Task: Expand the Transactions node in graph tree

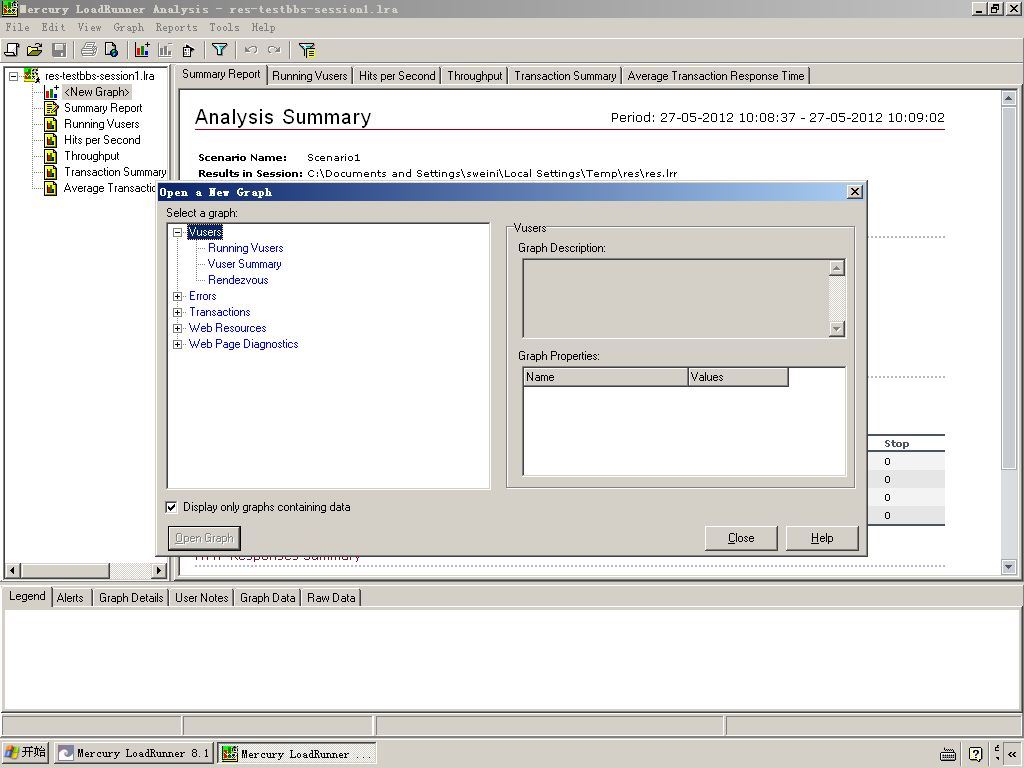Action: point(177,312)
